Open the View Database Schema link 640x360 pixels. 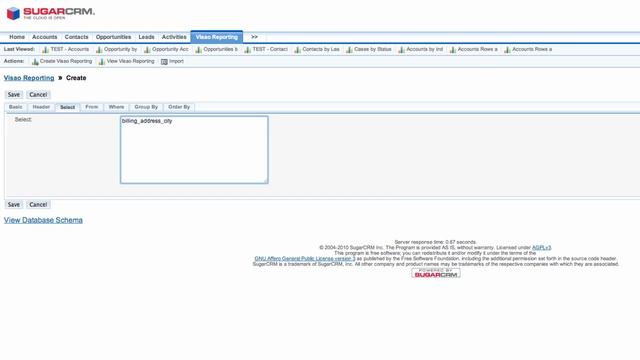(43, 220)
